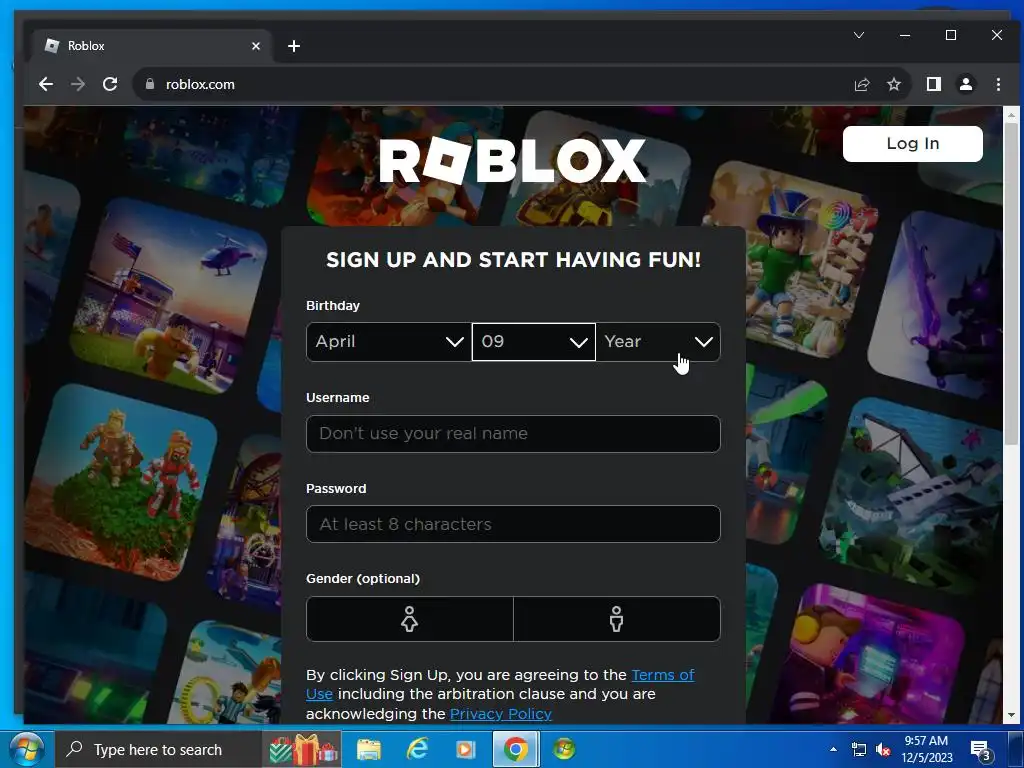Share this page with the share icon
The width and height of the screenshot is (1024, 768).
point(862,84)
